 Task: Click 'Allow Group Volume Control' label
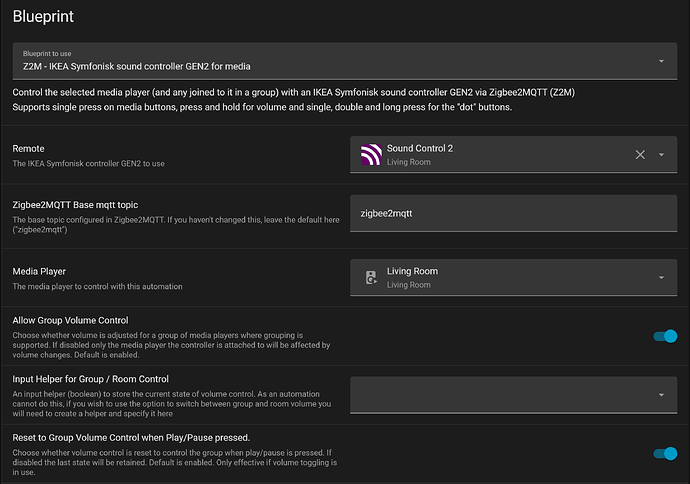(x=70, y=320)
